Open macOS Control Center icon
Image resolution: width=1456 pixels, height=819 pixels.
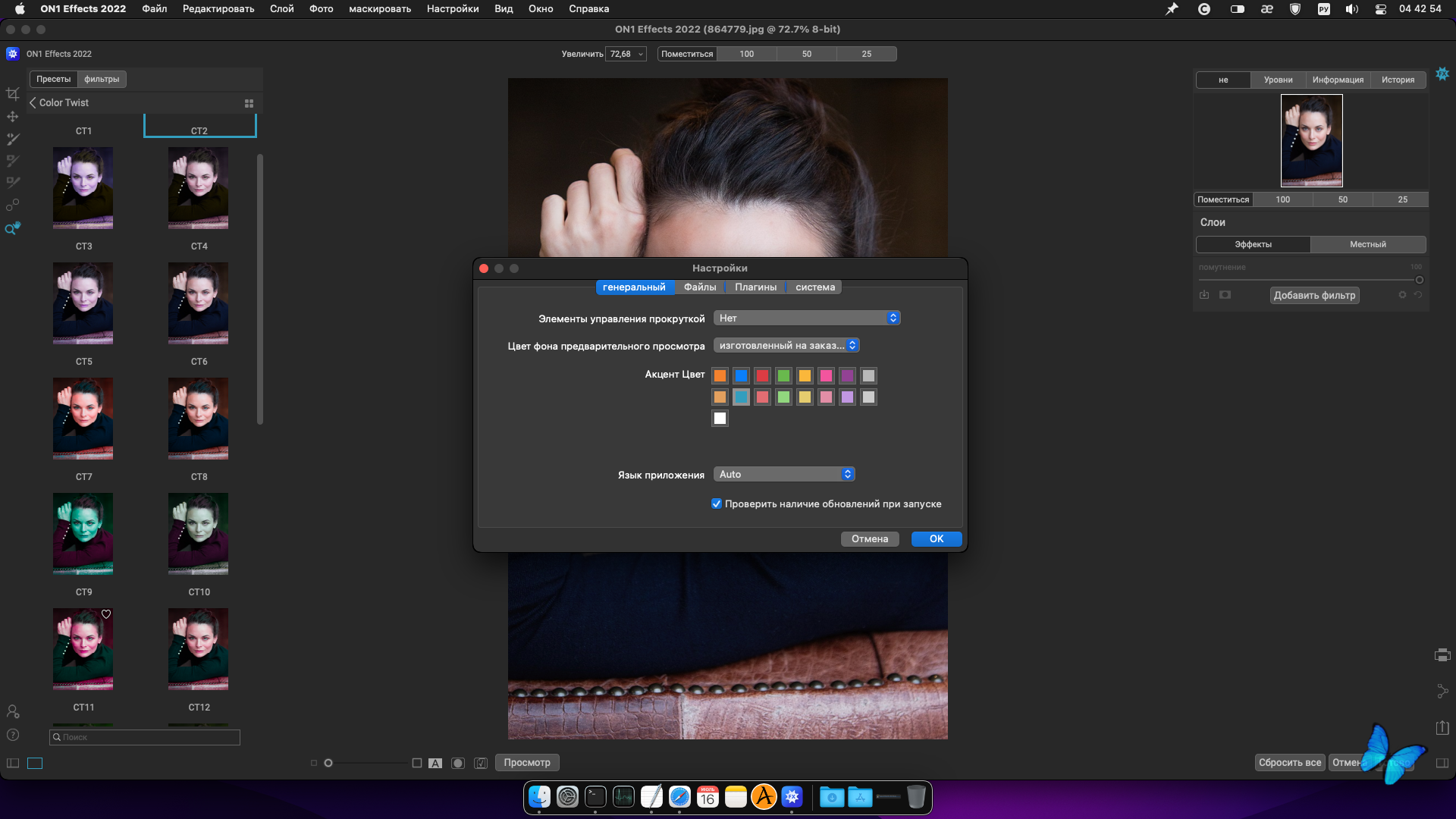1381,9
